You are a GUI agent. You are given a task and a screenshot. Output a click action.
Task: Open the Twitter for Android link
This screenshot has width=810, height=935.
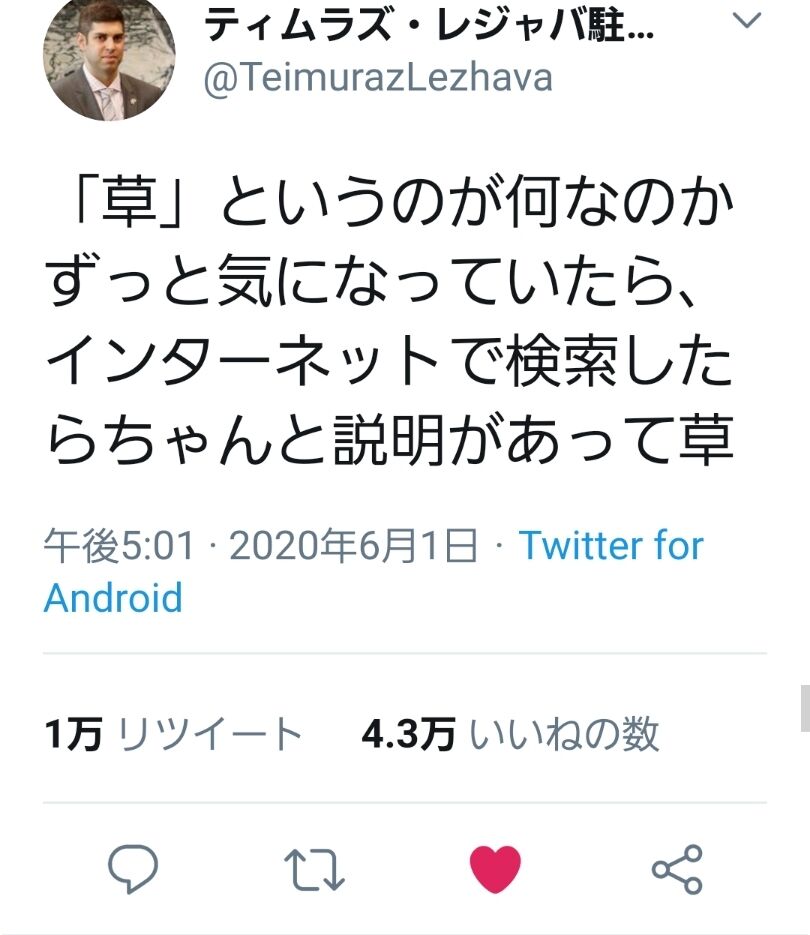(373, 571)
